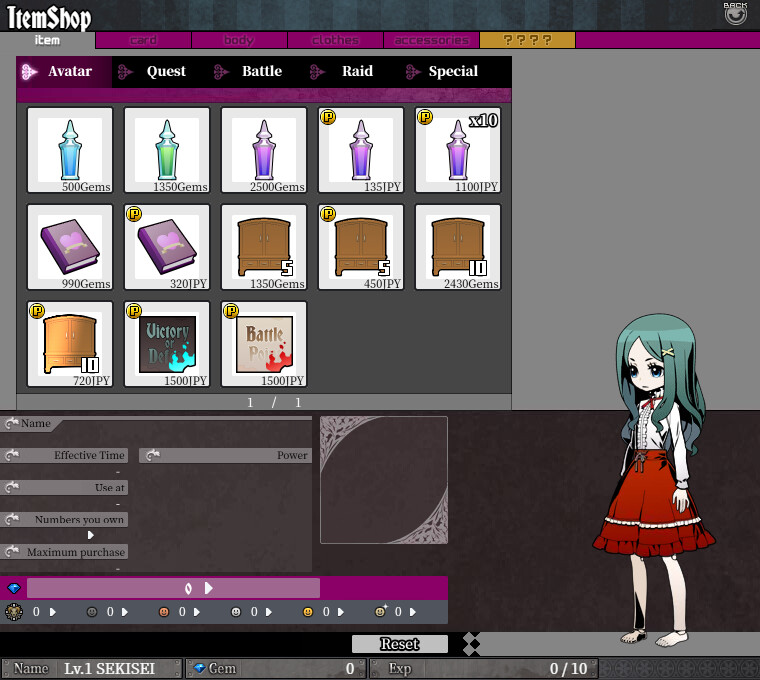The height and width of the screenshot is (680, 760).
Task: Click the Use at label
Action: click(64, 488)
